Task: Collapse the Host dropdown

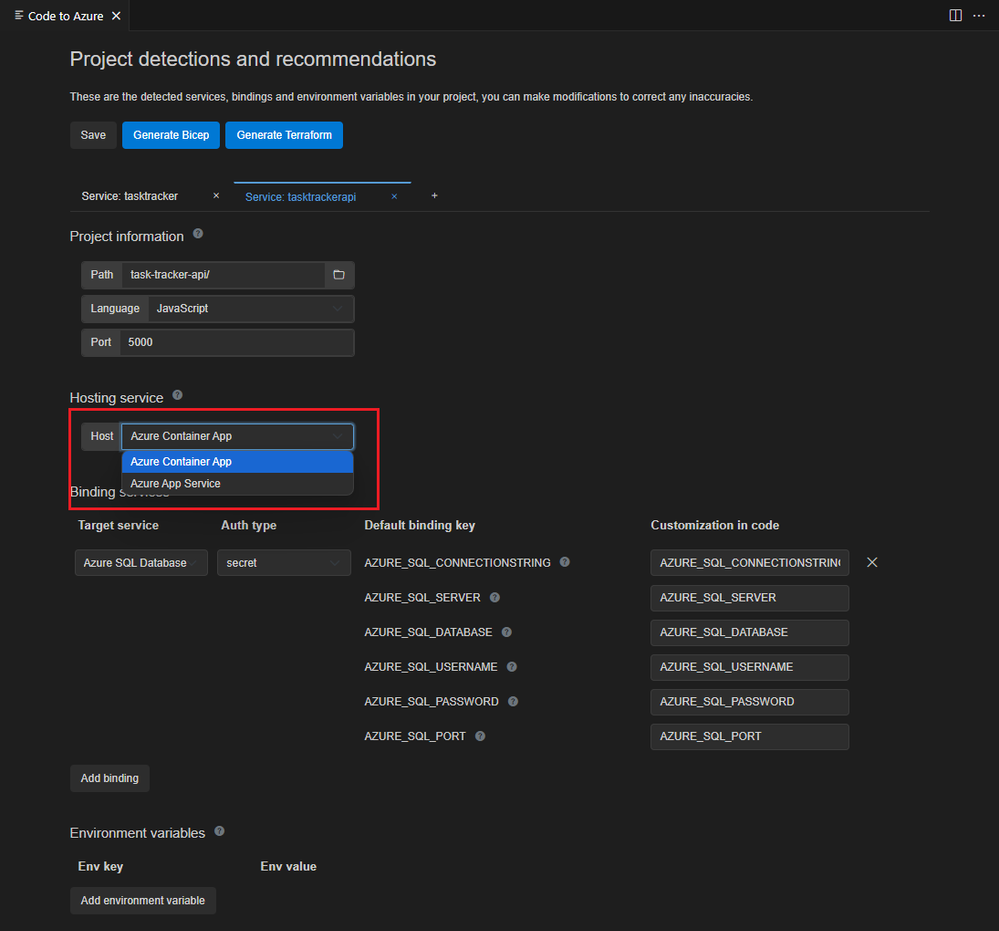Action: 237,437
